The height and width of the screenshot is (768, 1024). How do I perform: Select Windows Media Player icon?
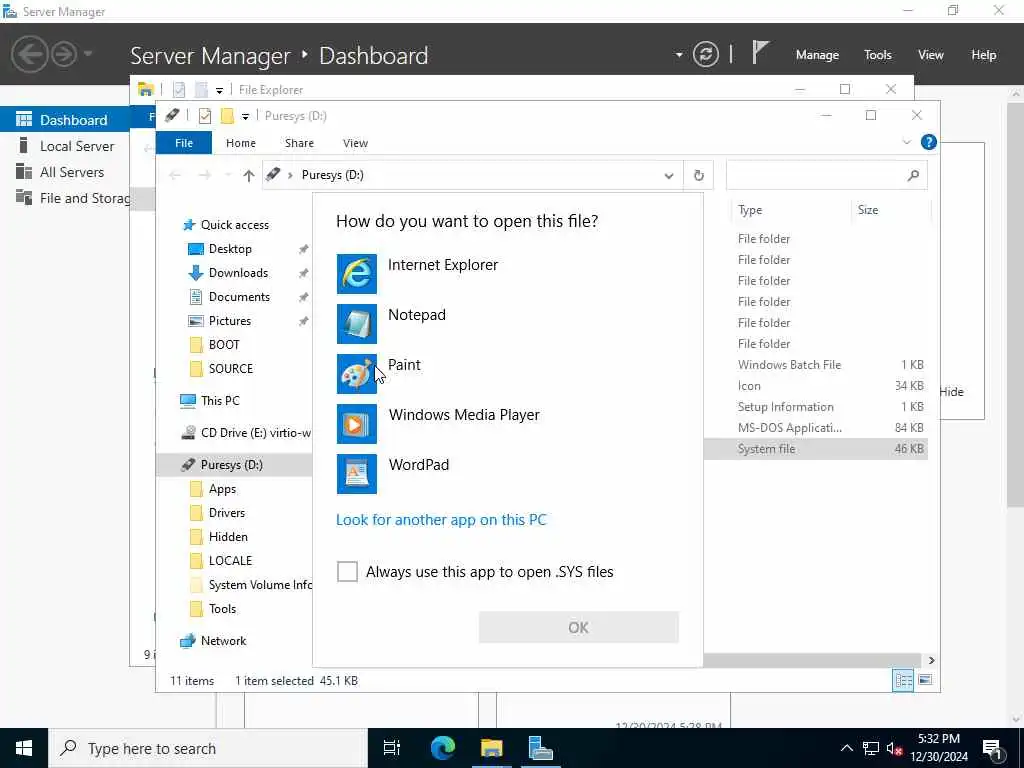[x=357, y=424]
